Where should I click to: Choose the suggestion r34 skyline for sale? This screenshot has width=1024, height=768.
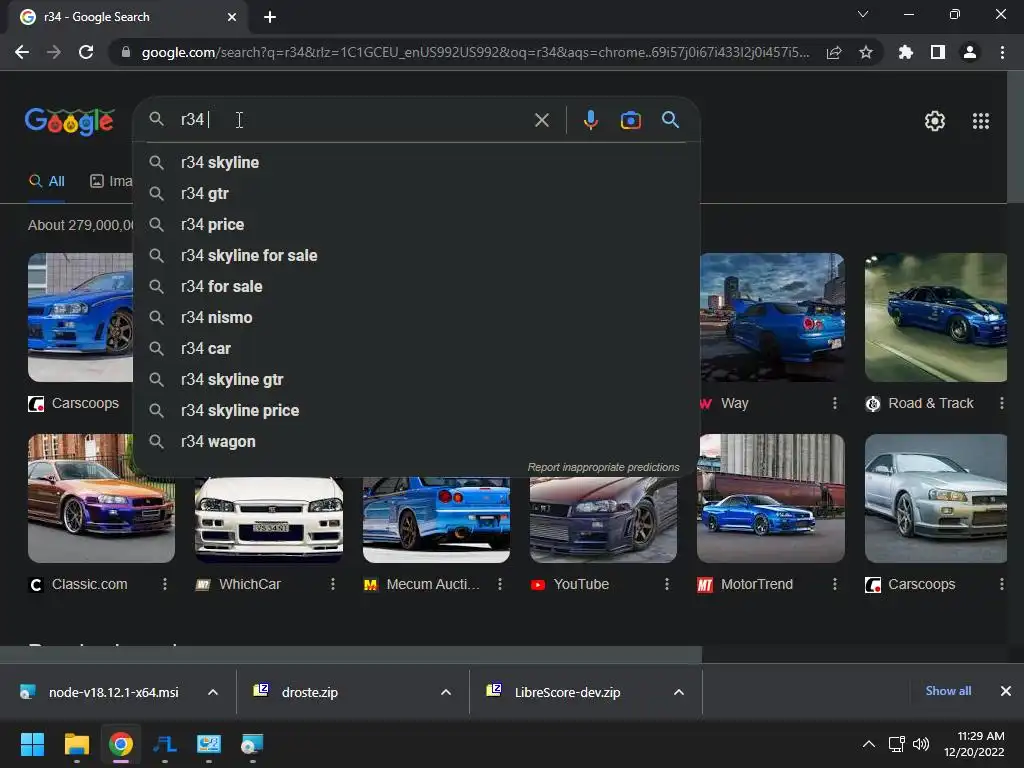[416, 255]
